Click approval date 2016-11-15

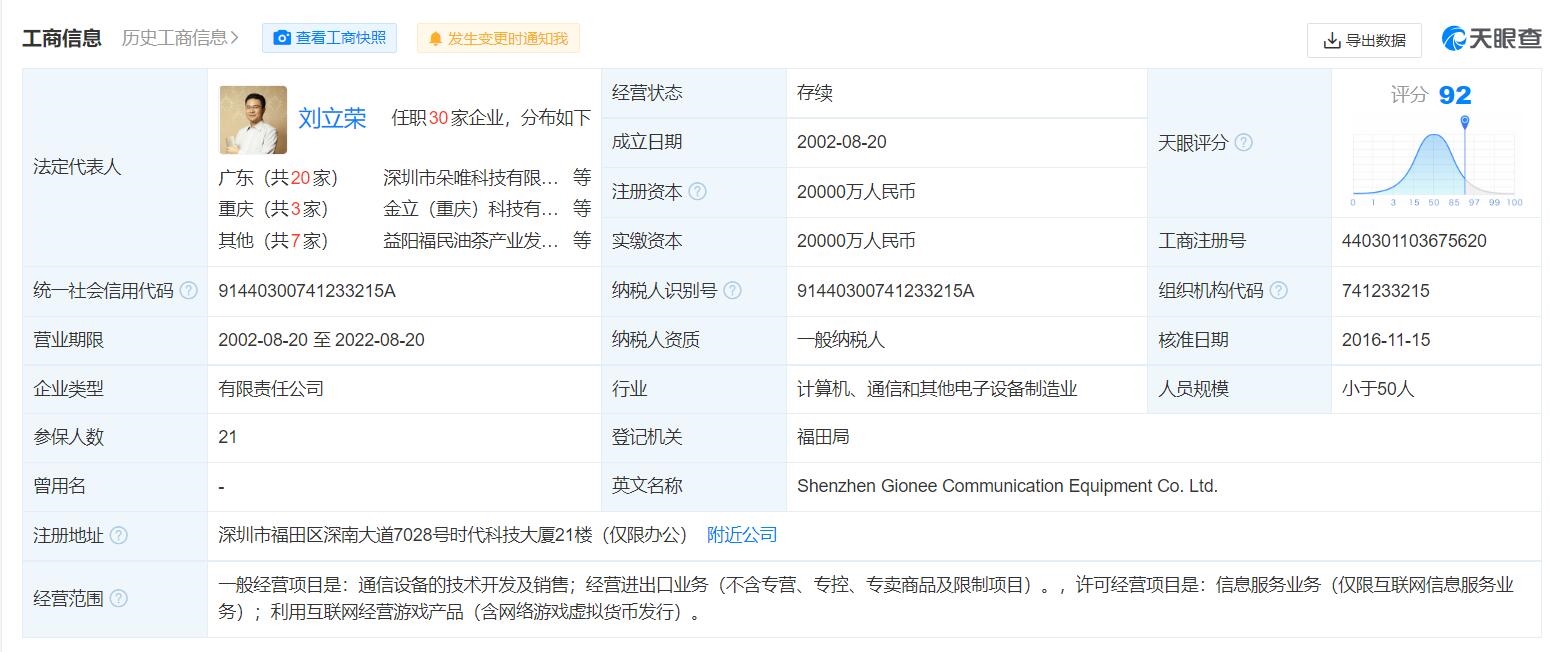click(x=1386, y=340)
